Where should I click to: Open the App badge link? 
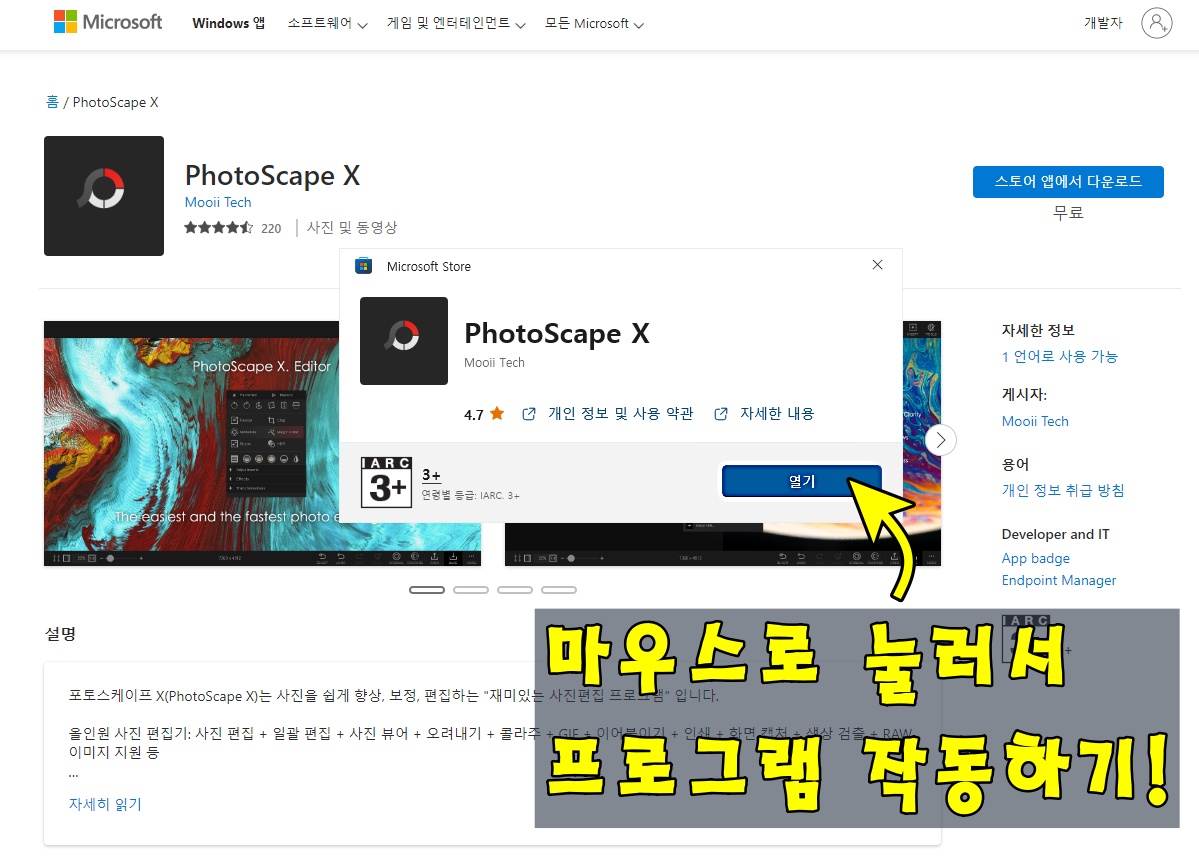[1035, 558]
